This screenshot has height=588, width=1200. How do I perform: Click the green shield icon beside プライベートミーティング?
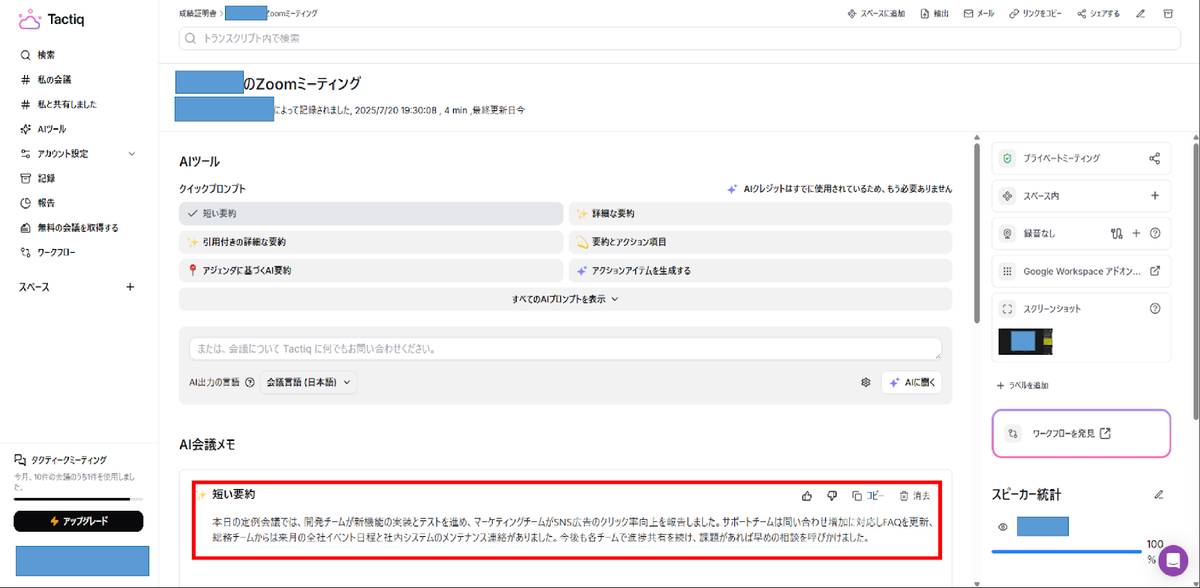point(1007,158)
